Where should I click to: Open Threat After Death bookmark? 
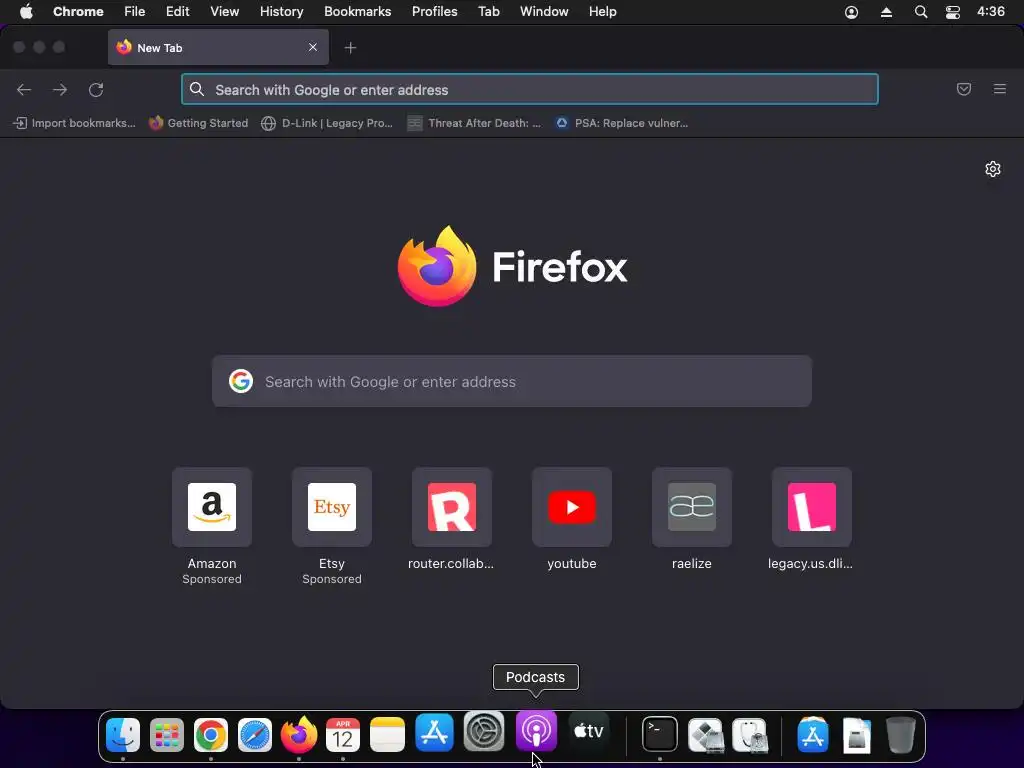(475, 123)
